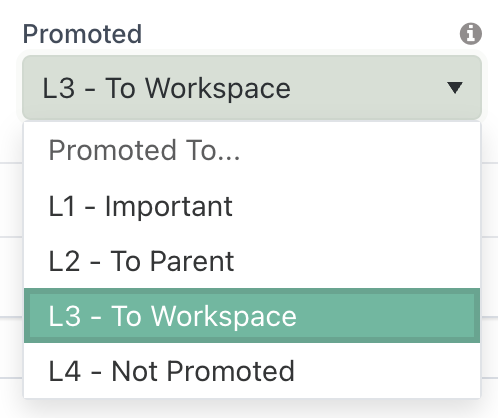
Task: Pick the L2 entry in dropdown list
Action: 252,261
